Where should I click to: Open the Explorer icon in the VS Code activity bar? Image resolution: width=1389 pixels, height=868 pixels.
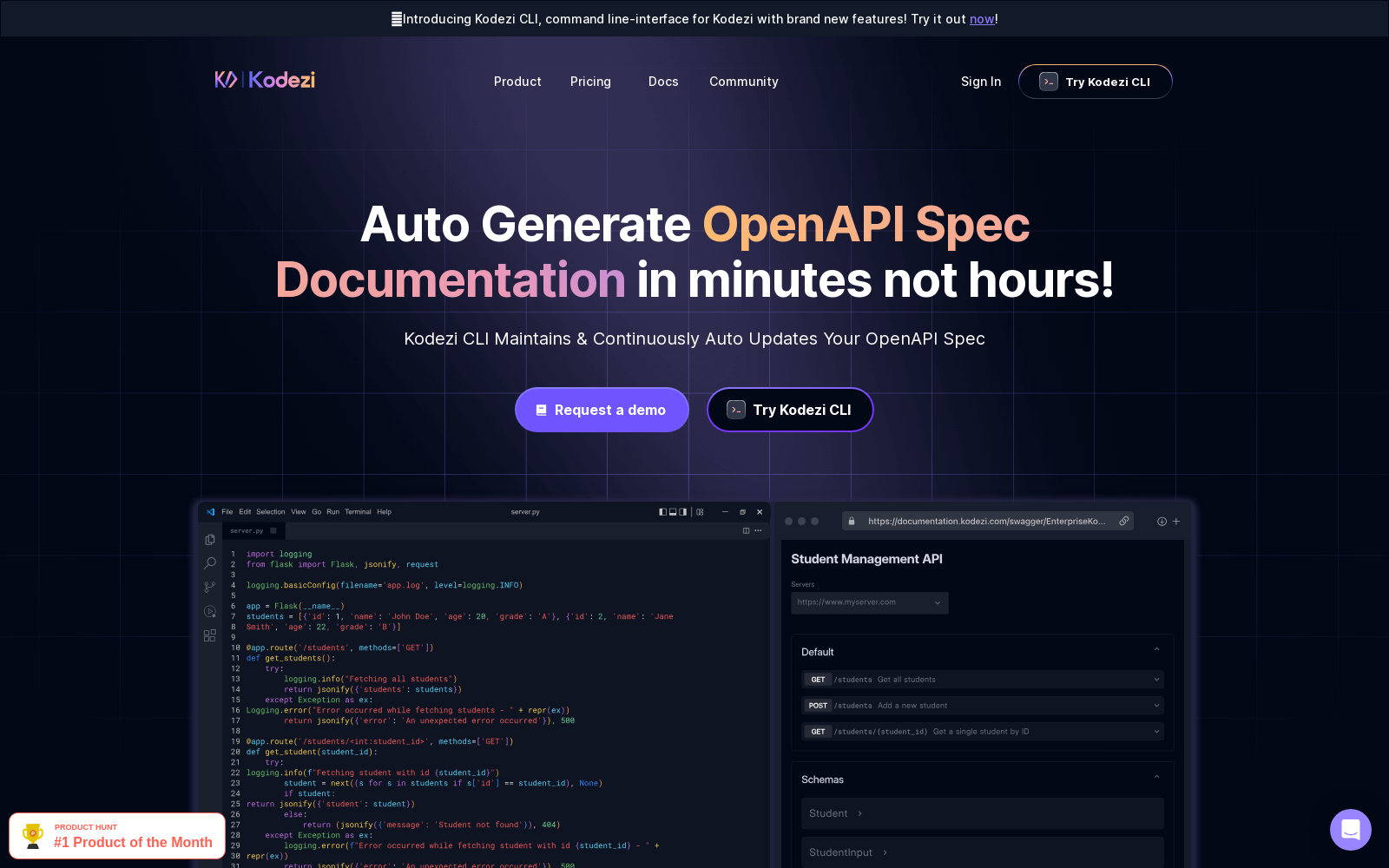(210, 540)
